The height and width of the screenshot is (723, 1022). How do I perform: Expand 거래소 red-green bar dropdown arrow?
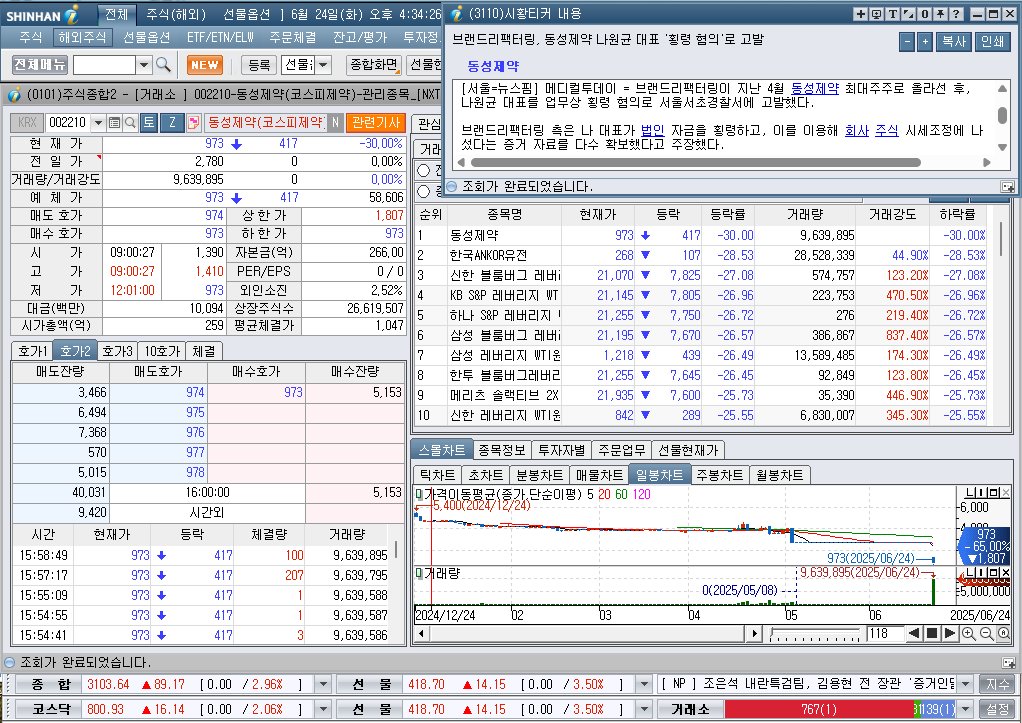click(x=966, y=709)
